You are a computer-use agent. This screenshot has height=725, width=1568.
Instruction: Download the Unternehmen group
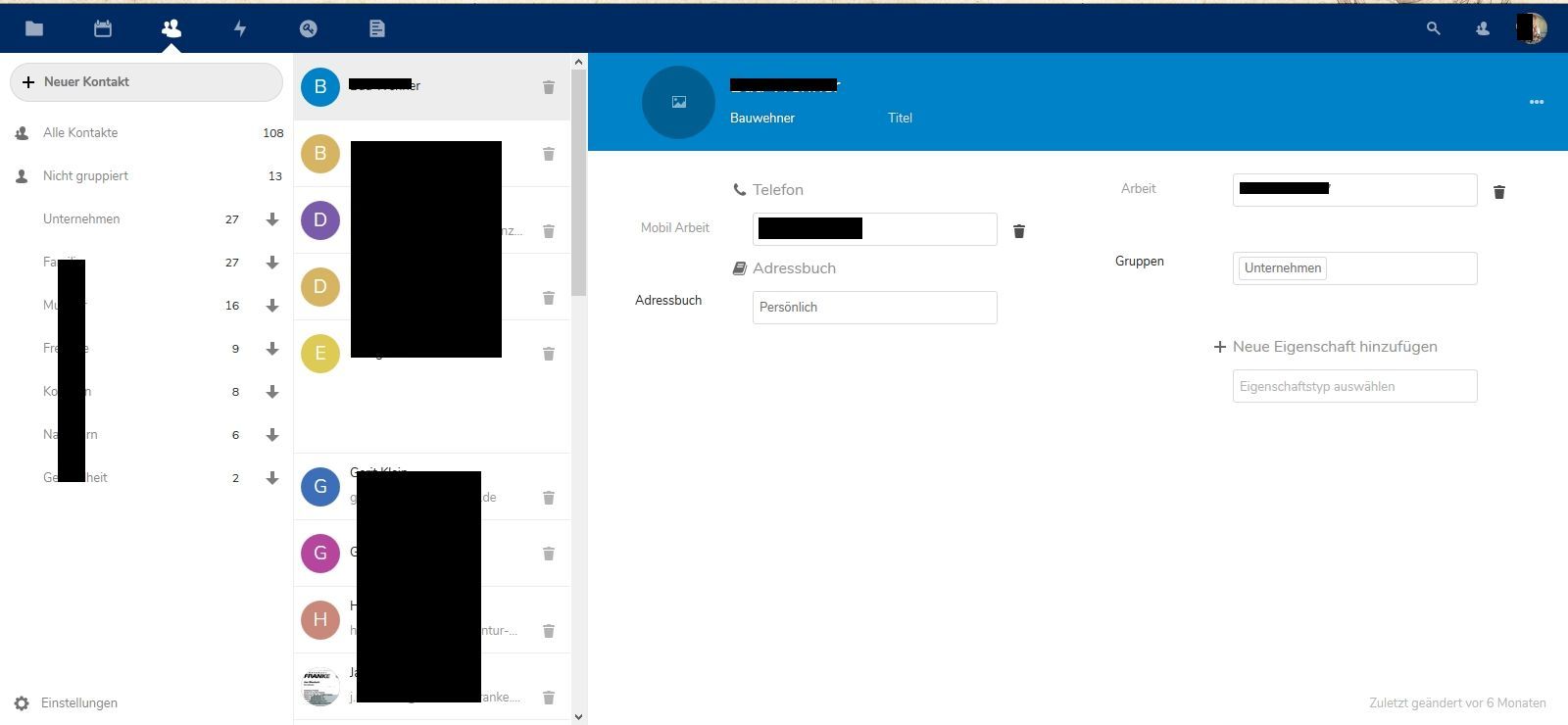(272, 219)
